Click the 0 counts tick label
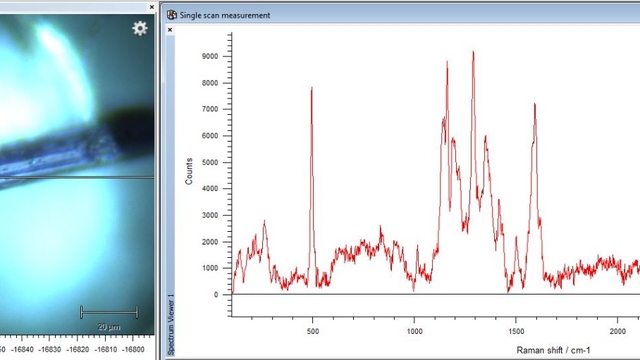The width and height of the screenshot is (640, 360). click(x=216, y=295)
